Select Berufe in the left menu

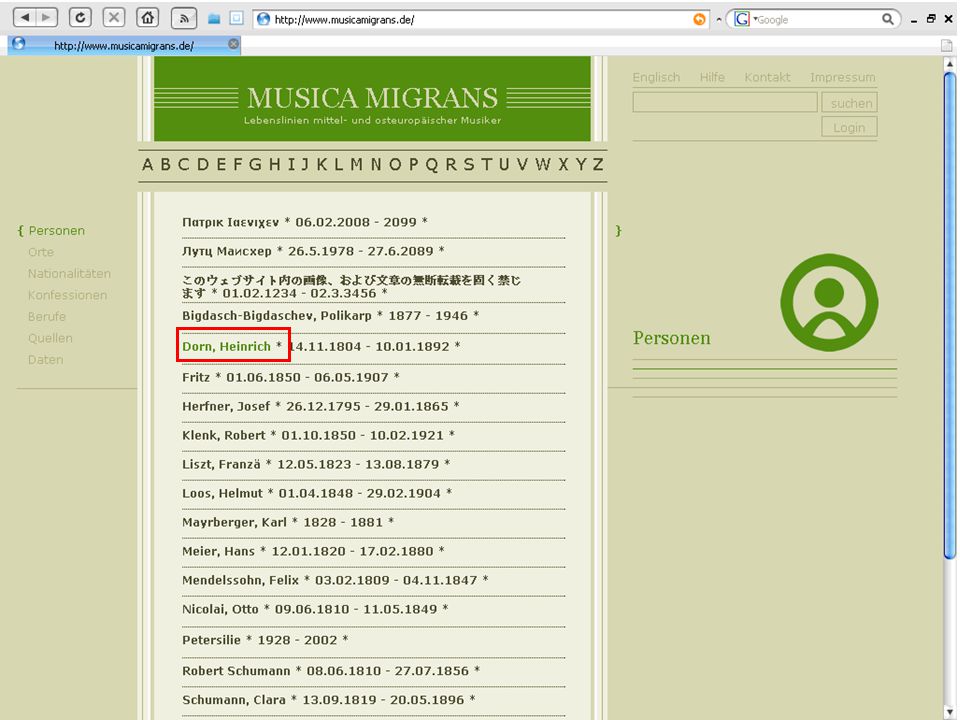[47, 317]
